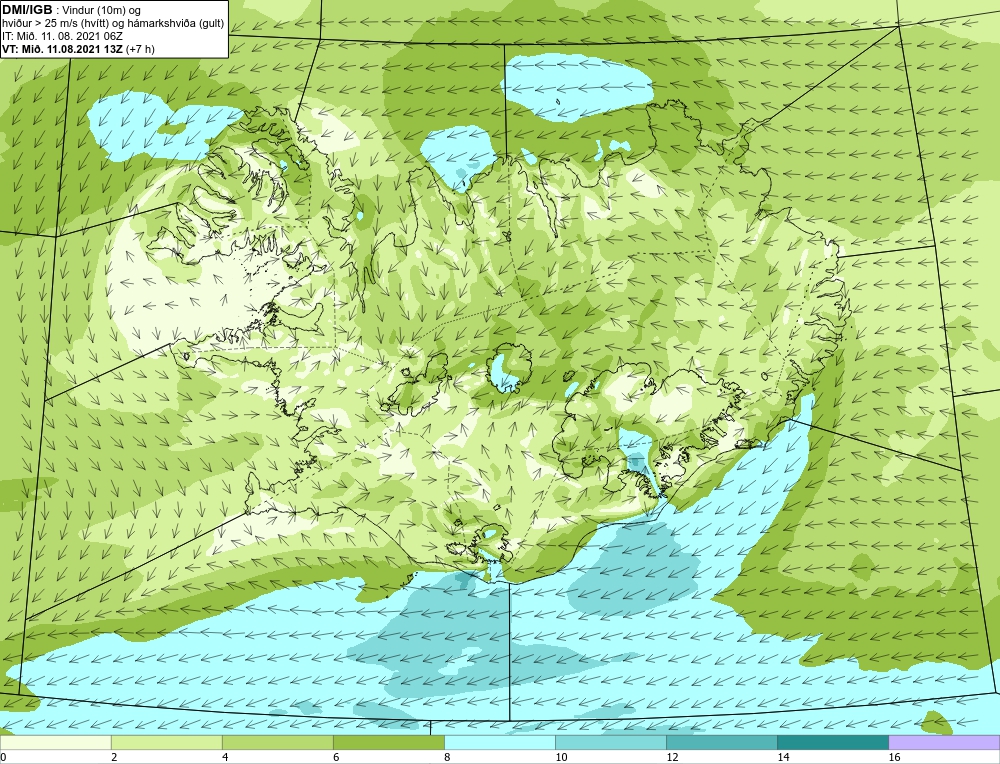The height and width of the screenshot is (764, 1000).
Task: Click the 12–14 m/s darker teal legend swatch
Action: point(721,742)
